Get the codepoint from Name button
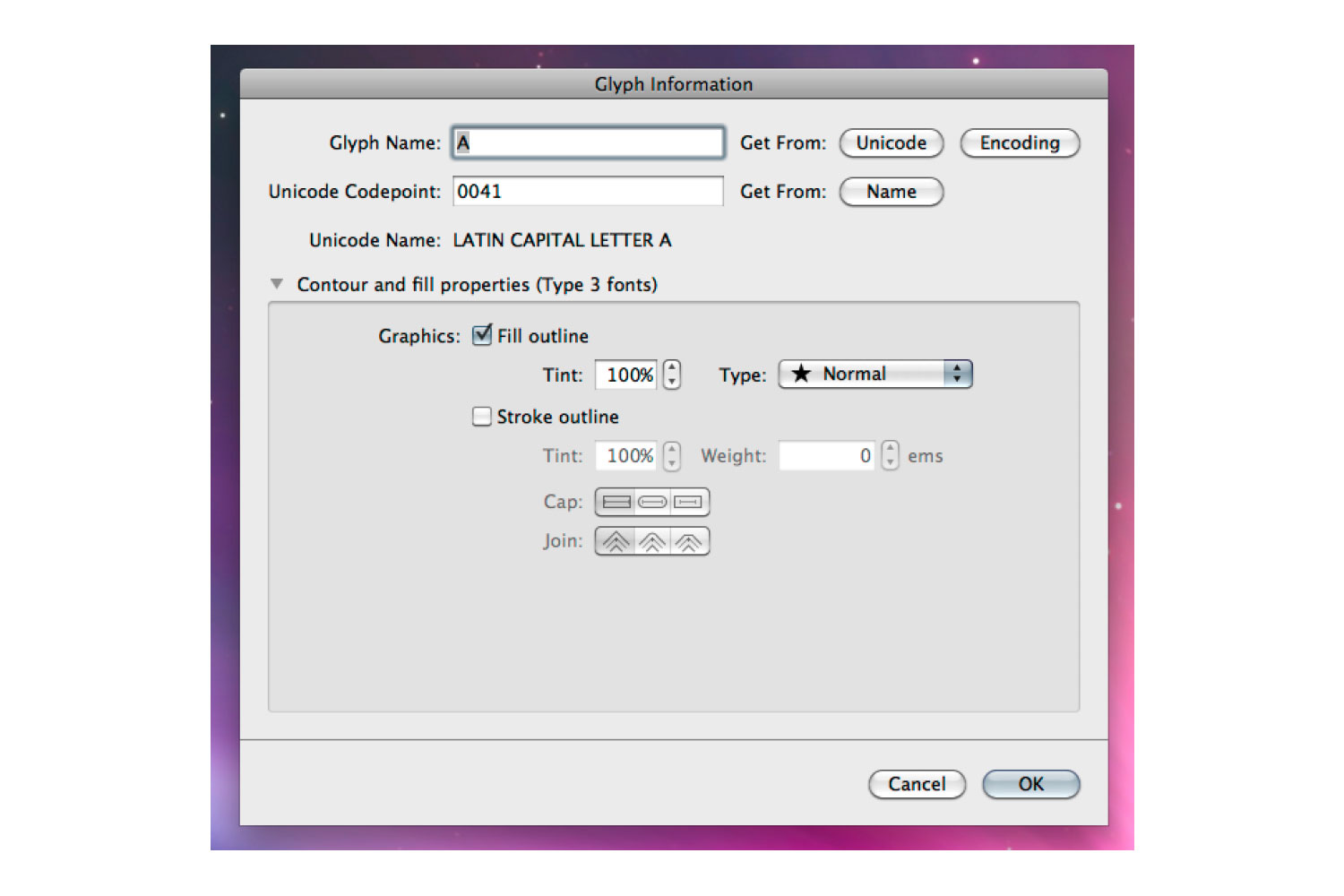 point(891,192)
